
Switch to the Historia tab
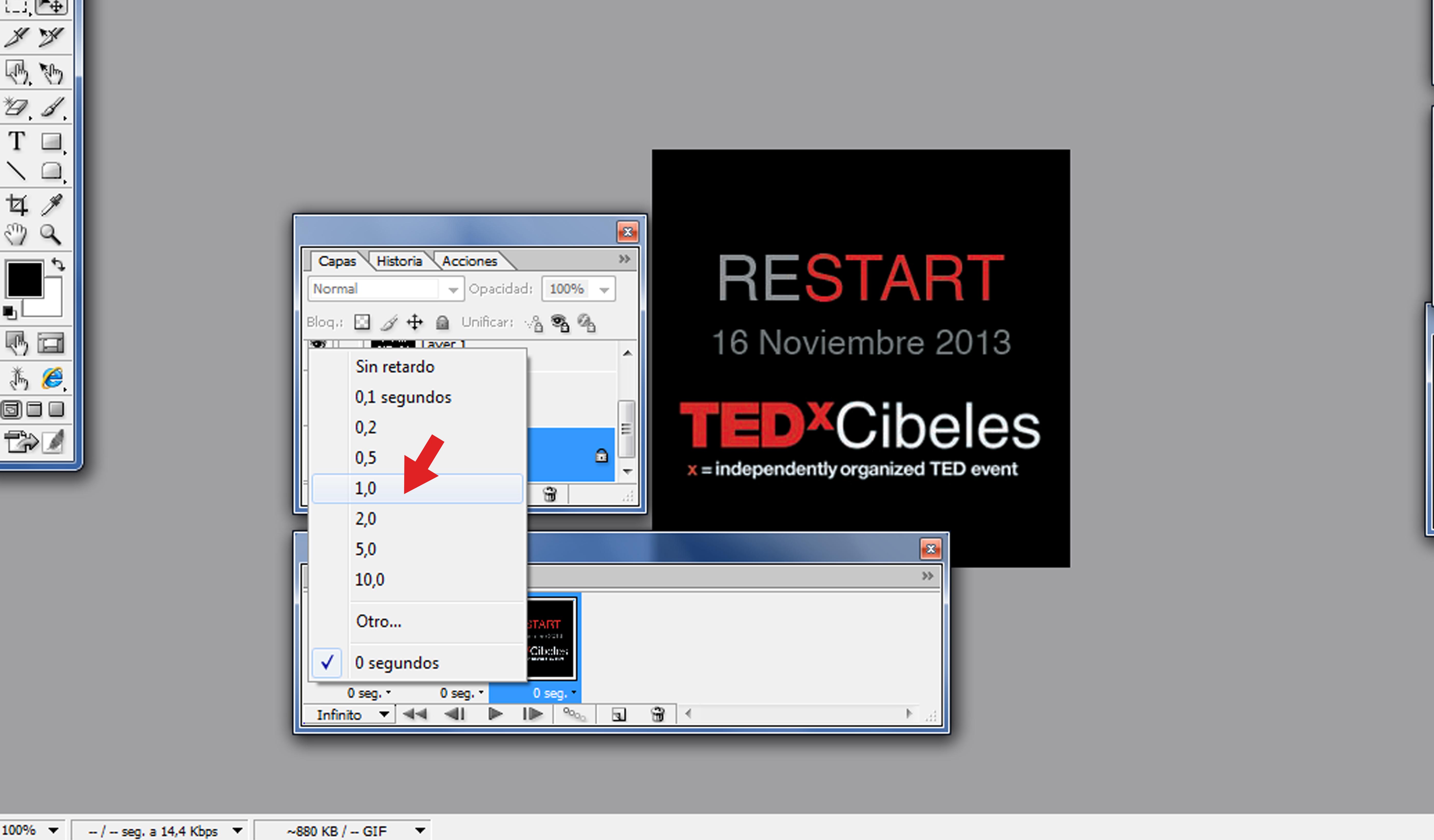coord(399,261)
